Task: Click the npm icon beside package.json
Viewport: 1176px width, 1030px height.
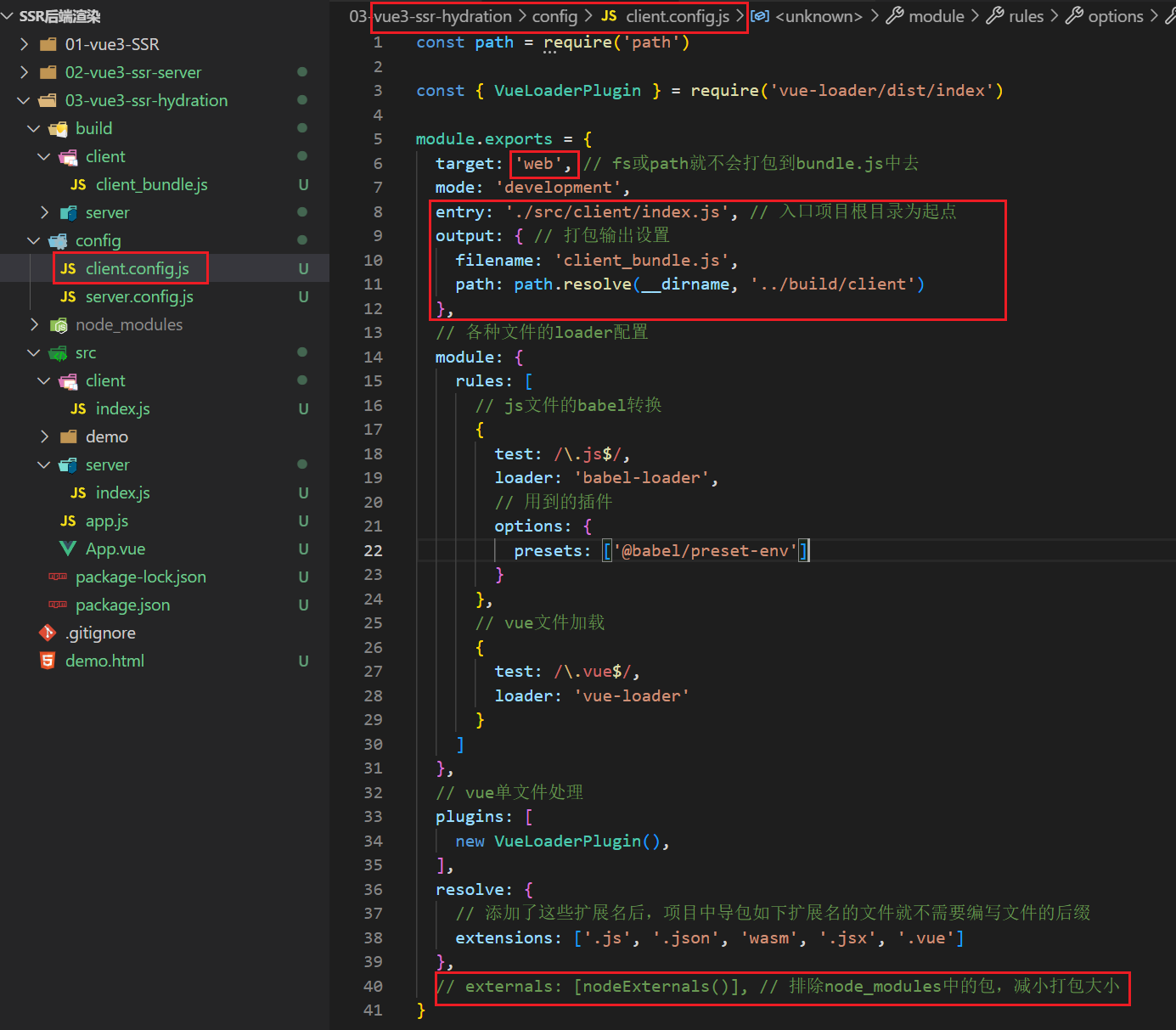Action: click(x=58, y=605)
